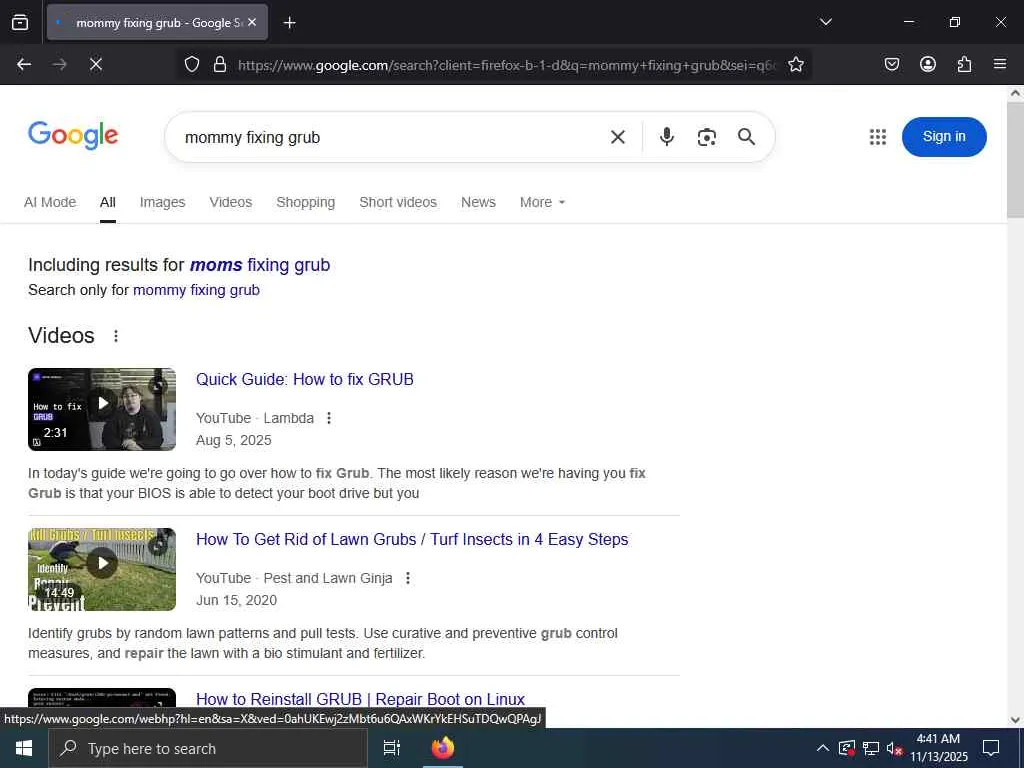1024x768 pixels.
Task: Start voice search with microphone
Action: click(666, 136)
